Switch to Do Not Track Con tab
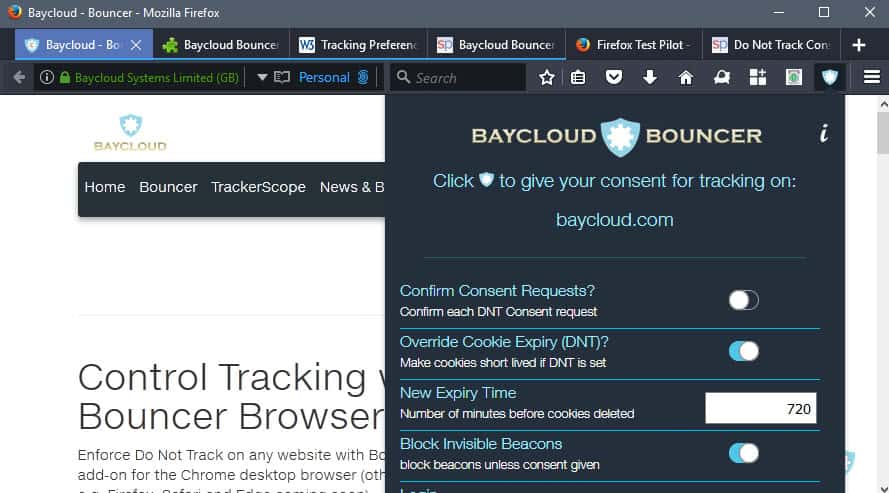The height and width of the screenshot is (493, 889). pyautogui.click(x=771, y=45)
